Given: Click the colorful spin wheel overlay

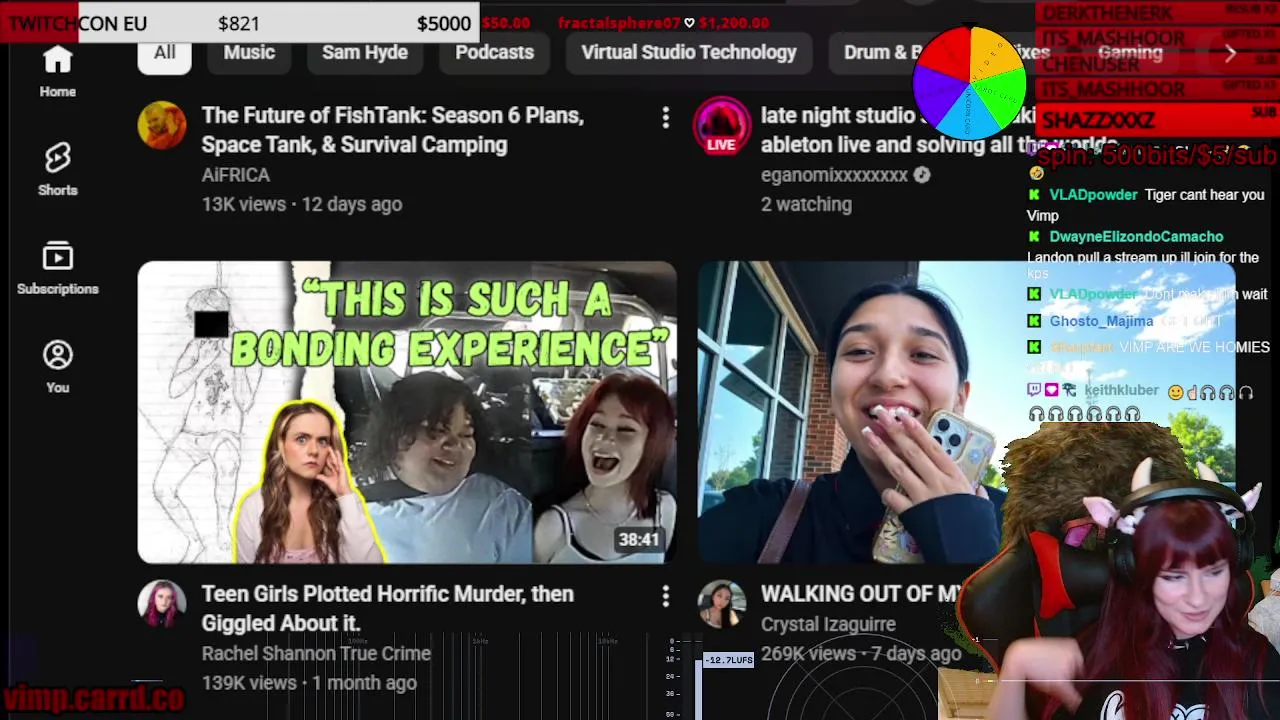Looking at the screenshot, I should coord(969,82).
